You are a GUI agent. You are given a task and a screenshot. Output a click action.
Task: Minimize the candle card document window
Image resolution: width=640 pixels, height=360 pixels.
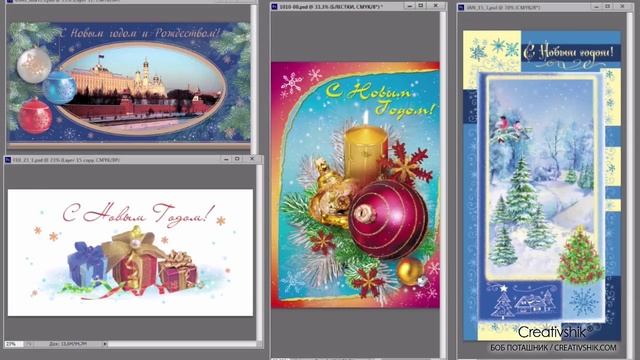tap(409, 6)
